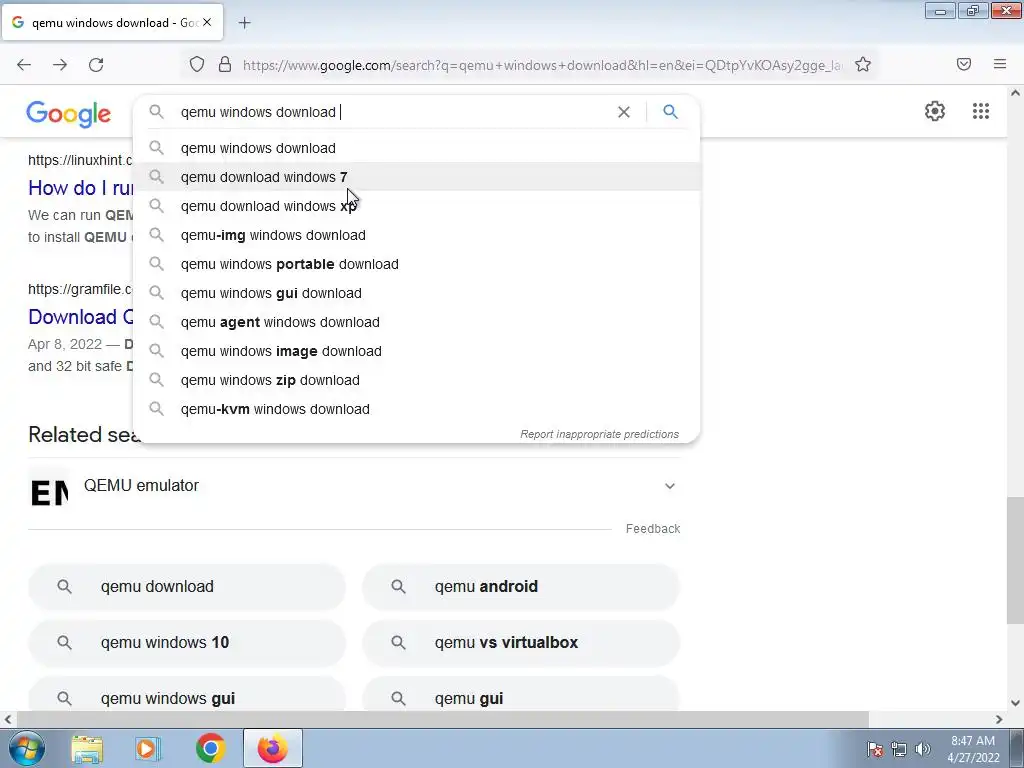Search related term 'qemu vs virtualbox'
1024x768 pixels.
(520, 643)
